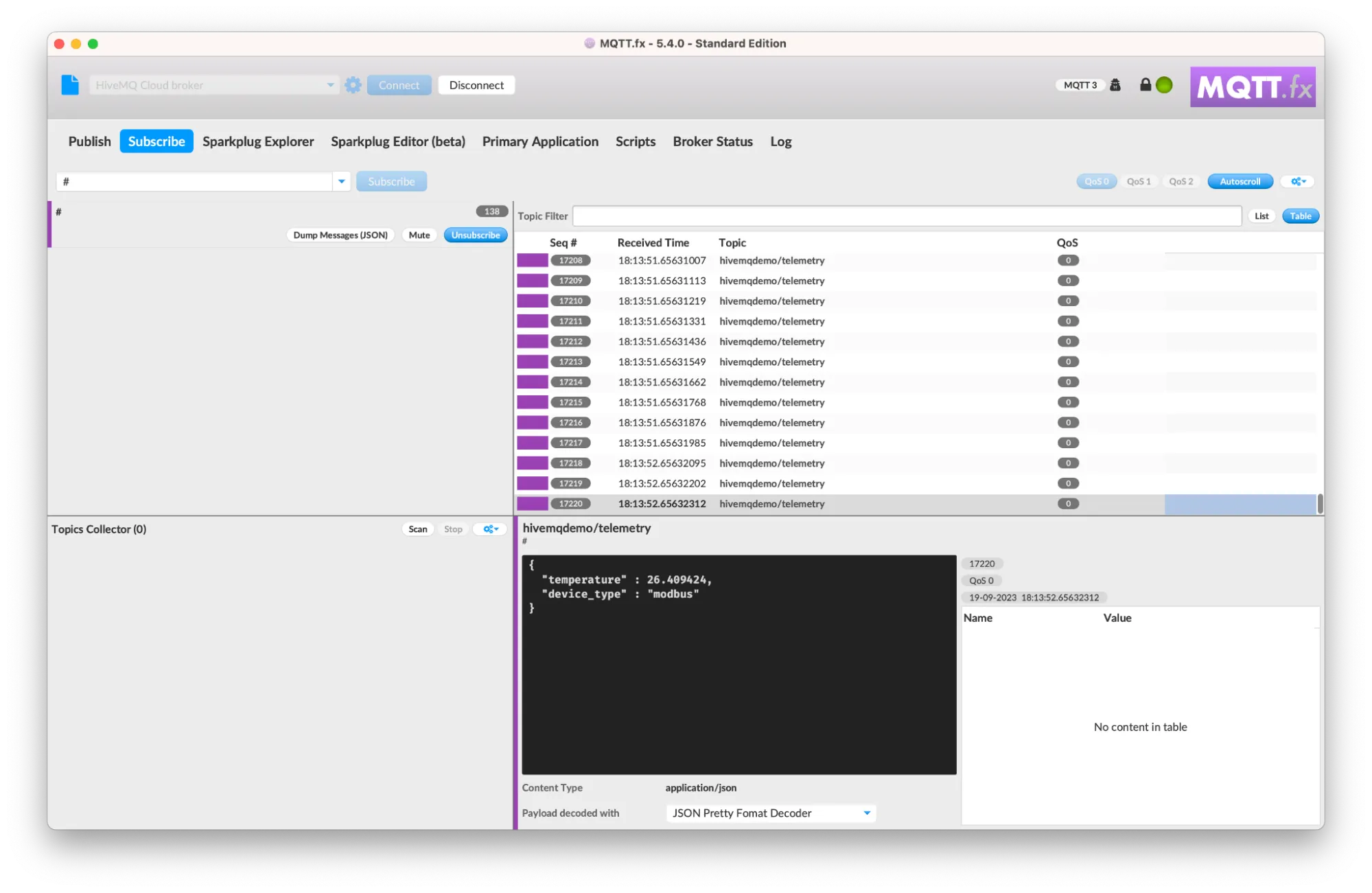The width and height of the screenshot is (1372, 893).
Task: Open Payload decoder dropdown
Action: point(771,813)
